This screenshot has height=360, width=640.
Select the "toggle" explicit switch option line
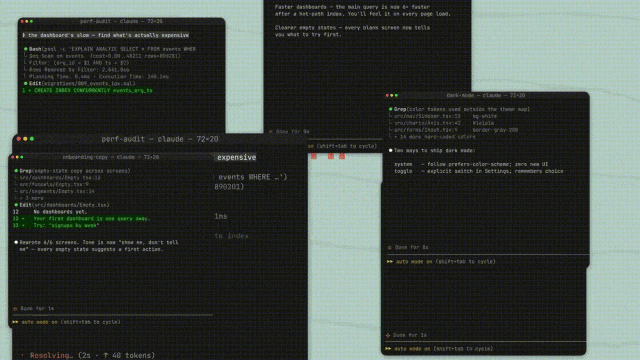[478, 171]
